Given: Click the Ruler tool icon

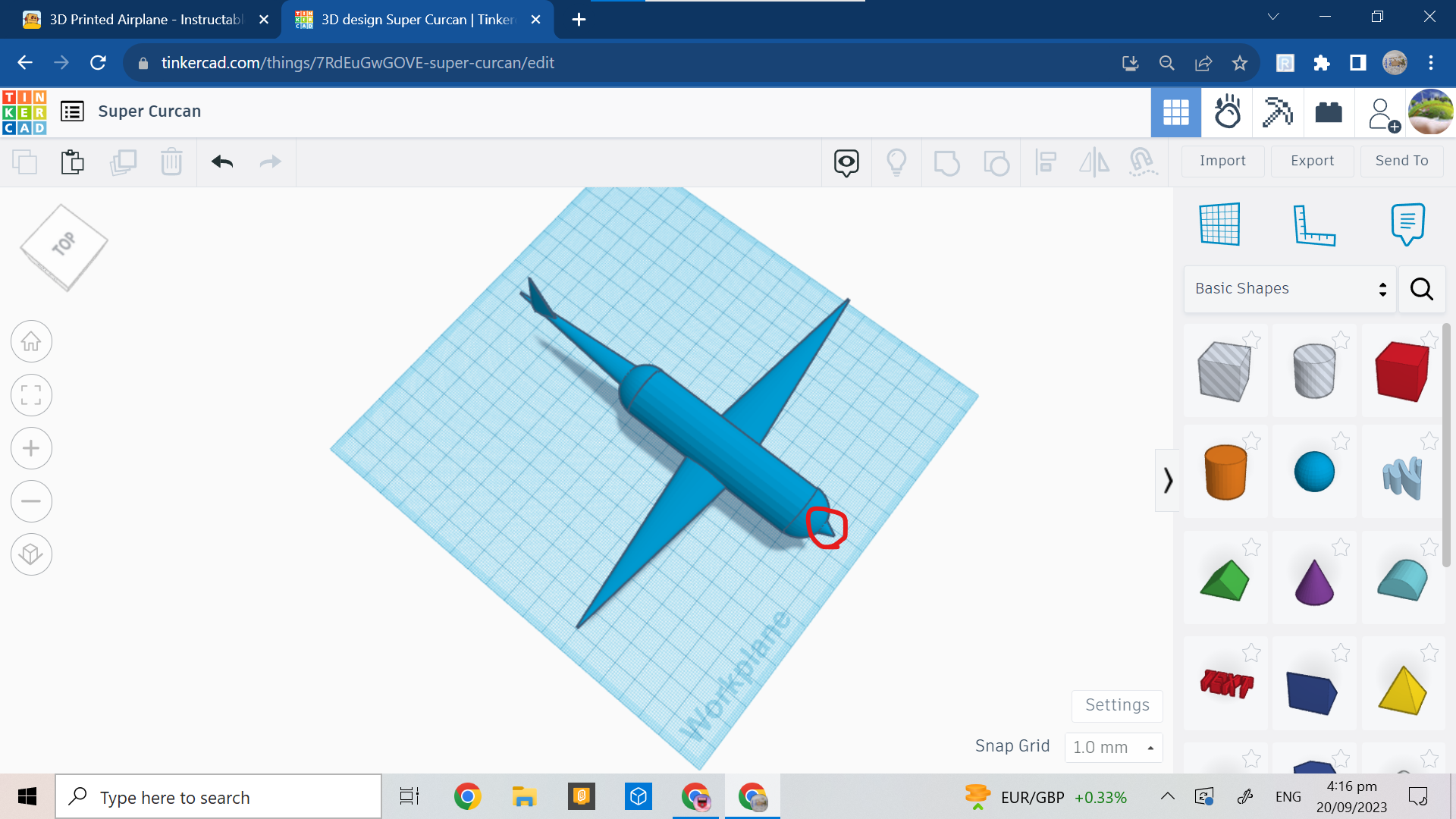Looking at the screenshot, I should click(x=1313, y=224).
